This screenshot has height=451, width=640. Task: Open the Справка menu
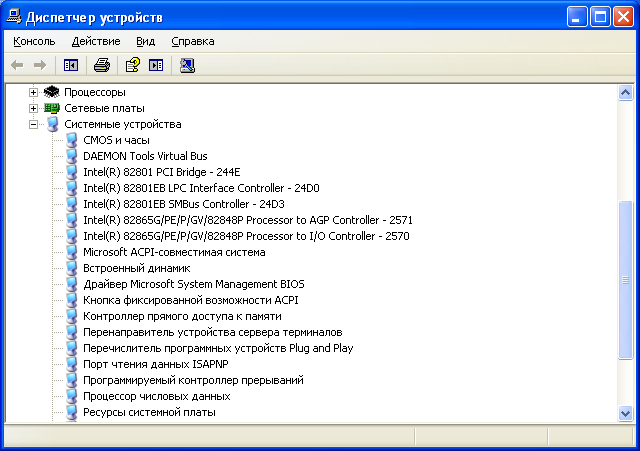tap(193, 41)
